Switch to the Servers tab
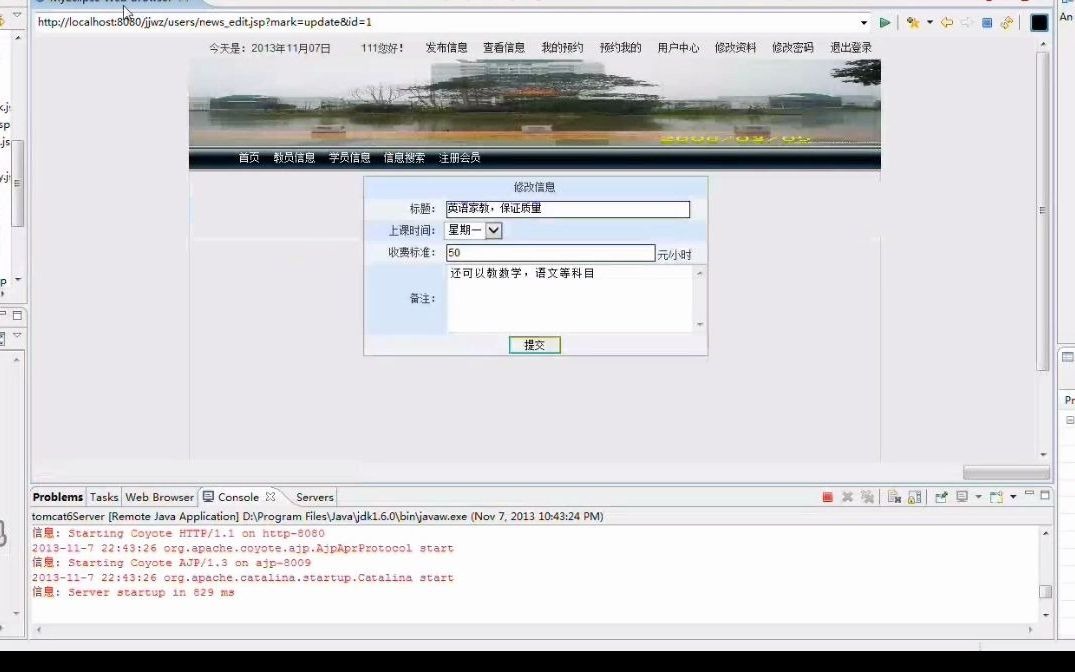This screenshot has height=672, width=1075. pyautogui.click(x=314, y=497)
